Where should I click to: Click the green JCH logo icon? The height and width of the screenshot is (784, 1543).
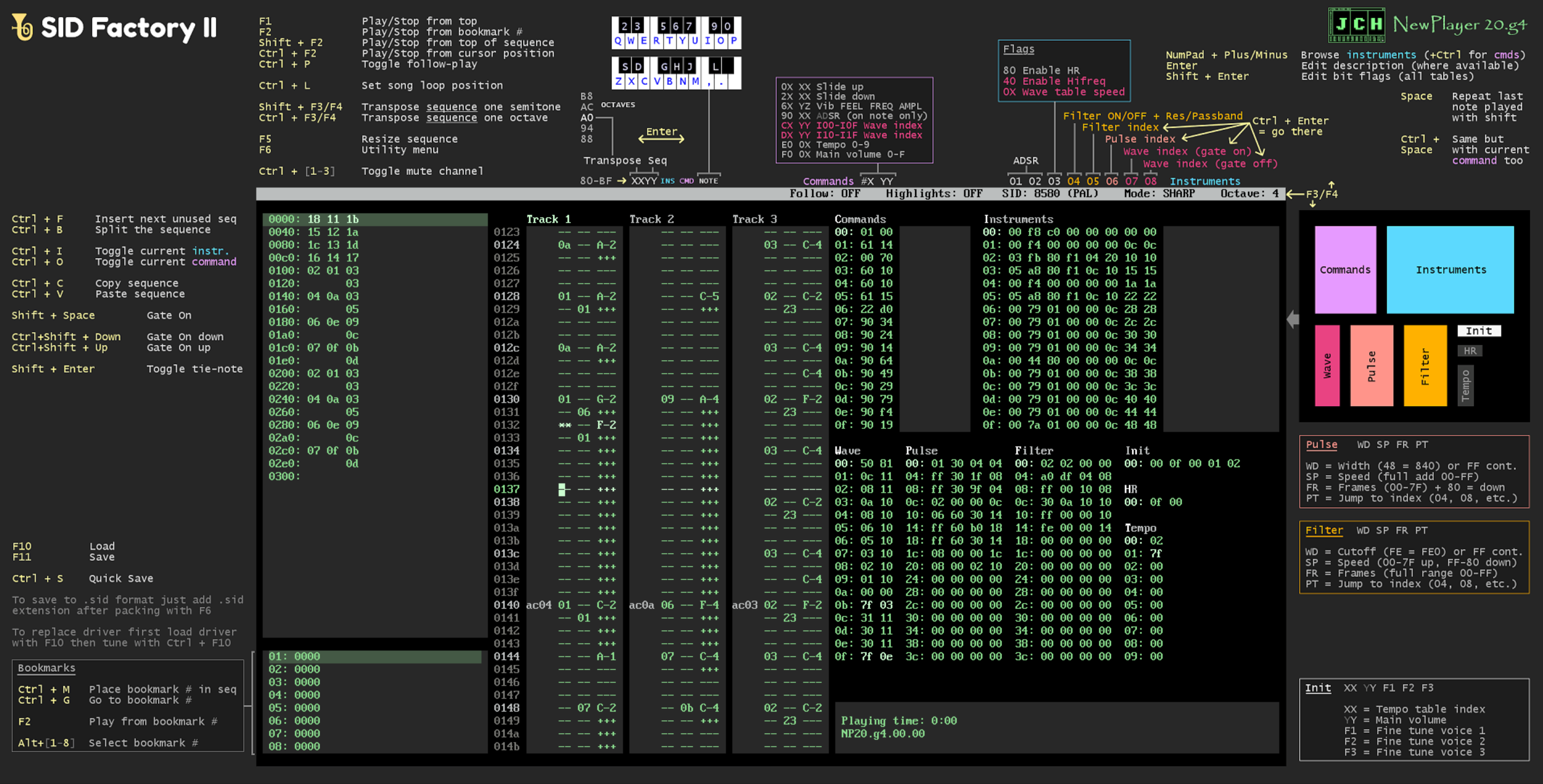click(x=1356, y=25)
